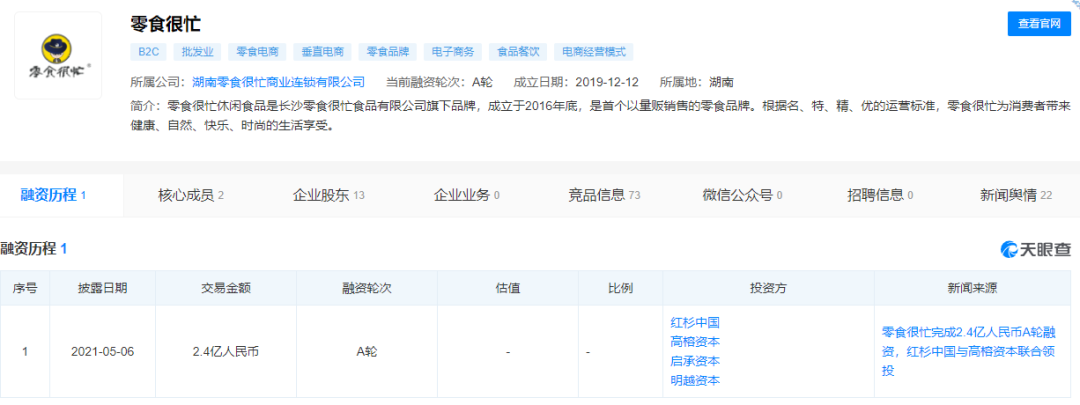Open investor link 高榕资本
Viewport: 1080px width, 405px height.
coord(695,342)
